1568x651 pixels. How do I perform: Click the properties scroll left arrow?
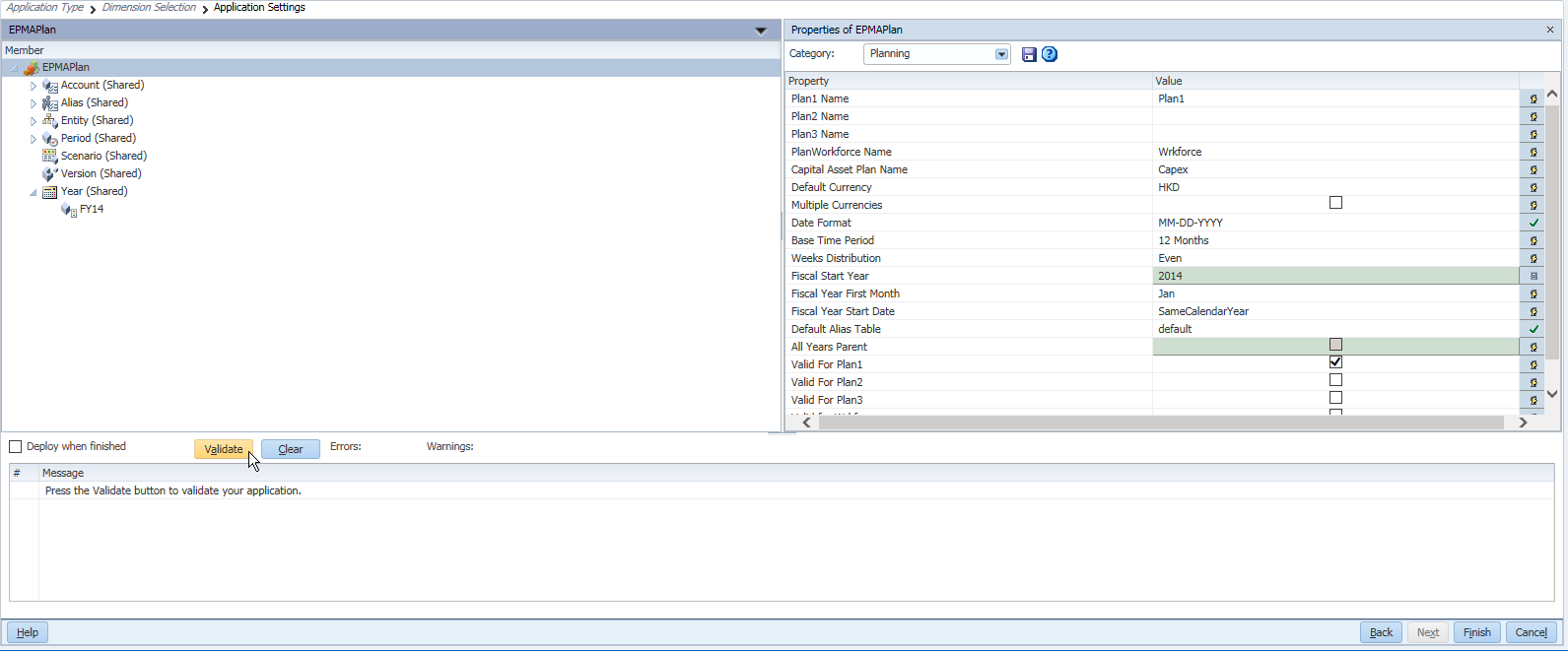click(x=806, y=423)
